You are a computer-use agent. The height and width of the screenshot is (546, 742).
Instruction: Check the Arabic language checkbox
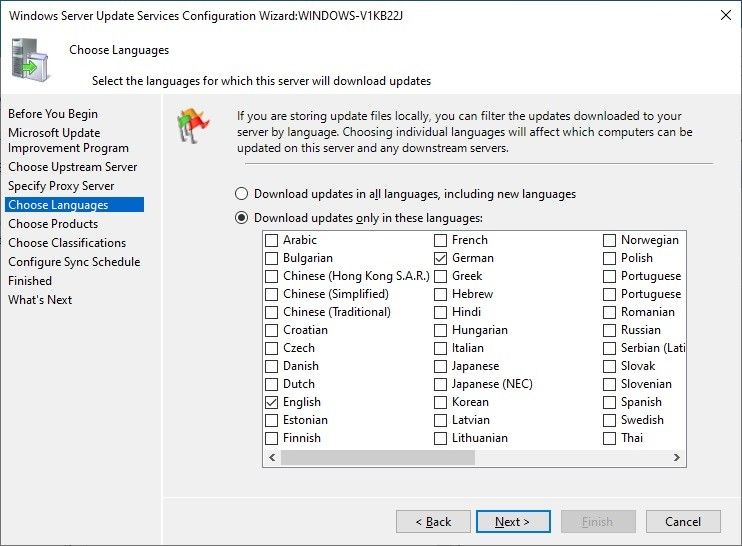[272, 240]
